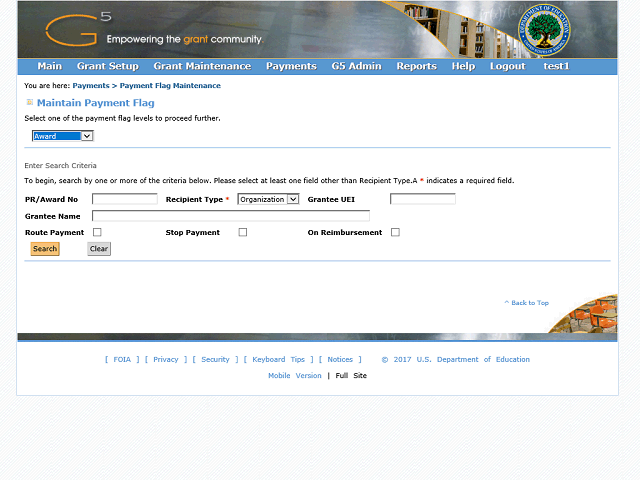
Task: Click the Payment Flag Maintenance breadcrumb link
Action: pos(170,86)
